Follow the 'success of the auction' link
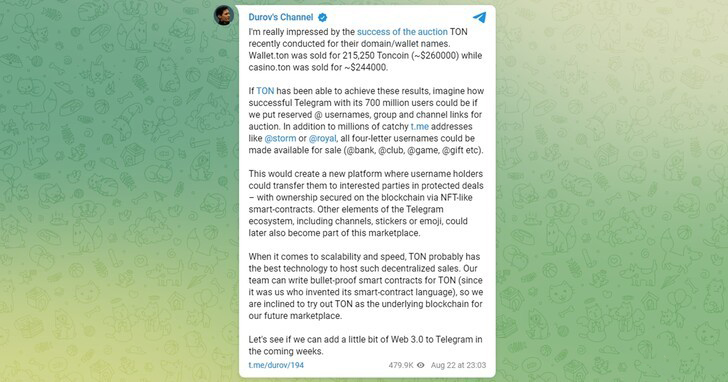The height and width of the screenshot is (382, 728). pos(402,32)
